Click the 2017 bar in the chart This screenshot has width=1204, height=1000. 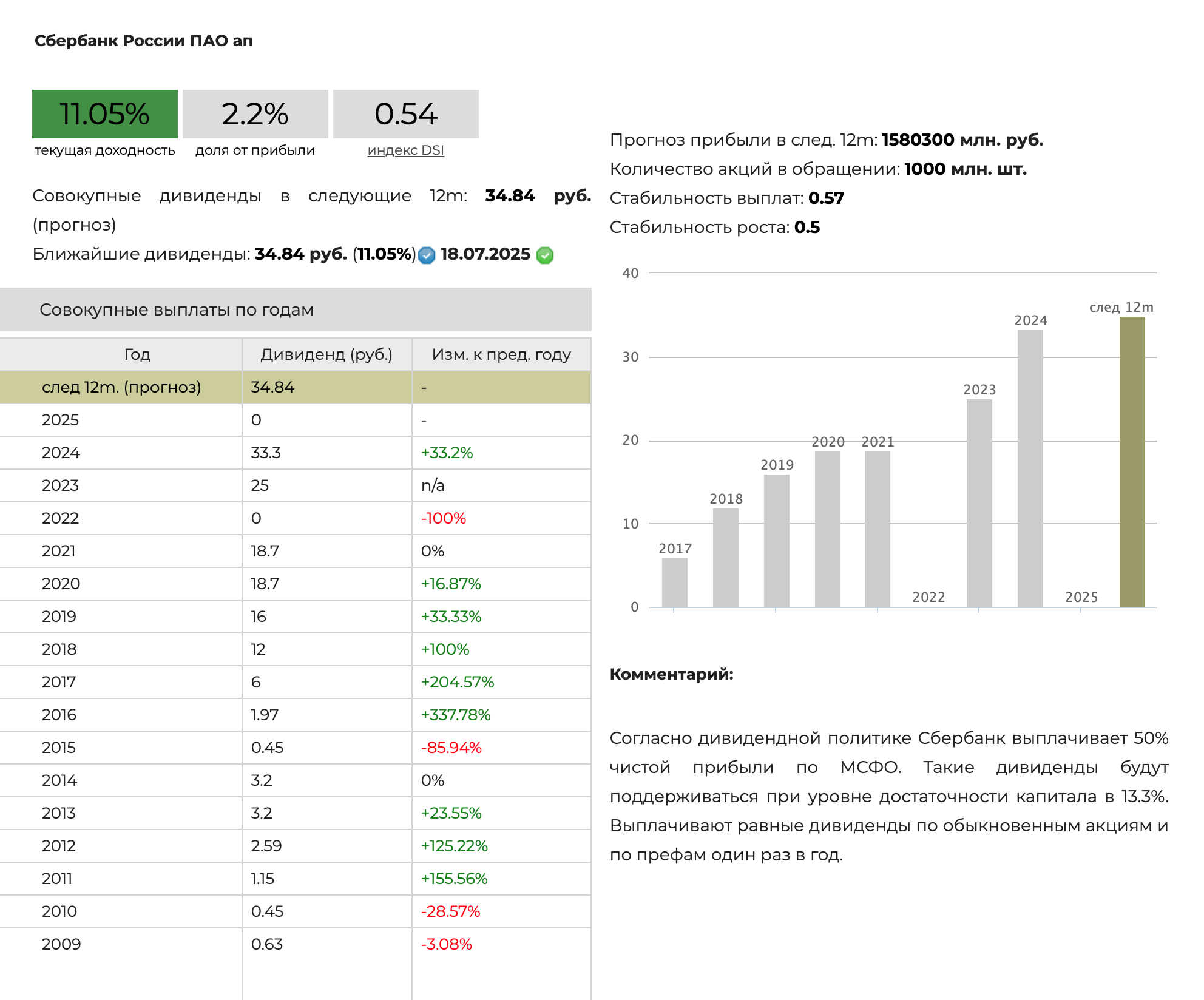pos(675,583)
